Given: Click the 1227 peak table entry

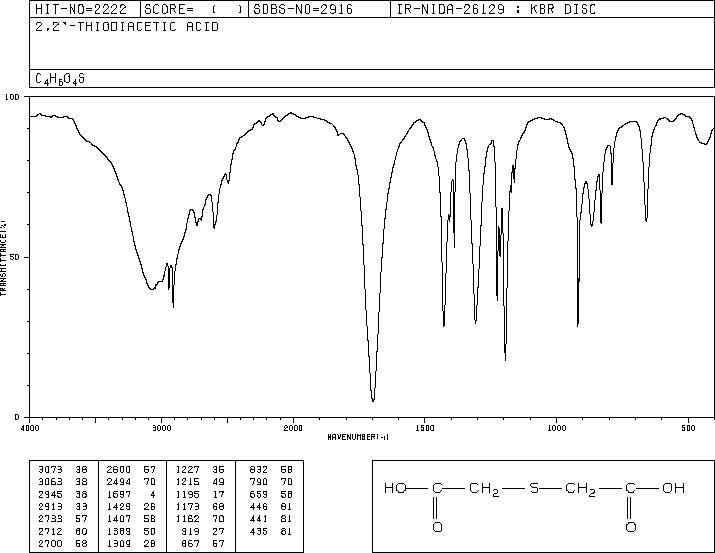Looking at the screenshot, I should (x=187, y=470).
